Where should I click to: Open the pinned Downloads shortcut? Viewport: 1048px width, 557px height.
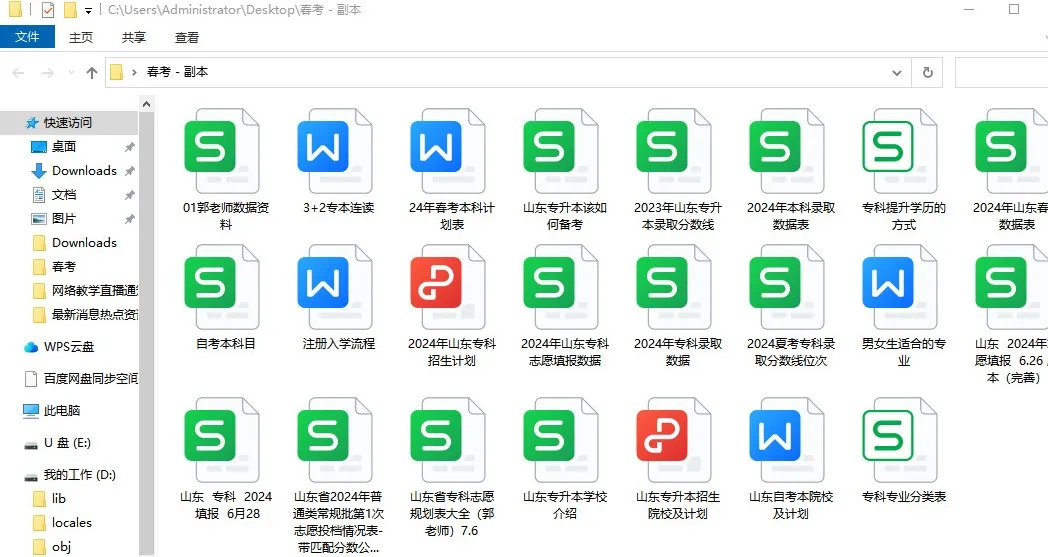click(84, 171)
